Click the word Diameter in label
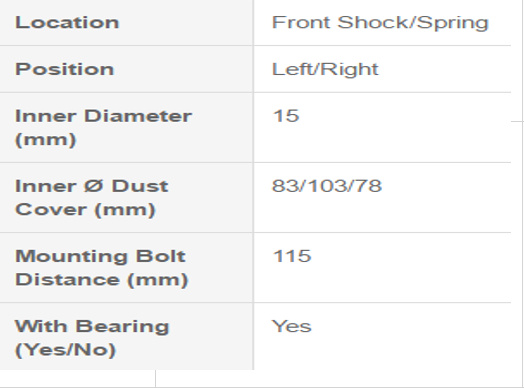Screen dimensions: 524x388 (138, 116)
